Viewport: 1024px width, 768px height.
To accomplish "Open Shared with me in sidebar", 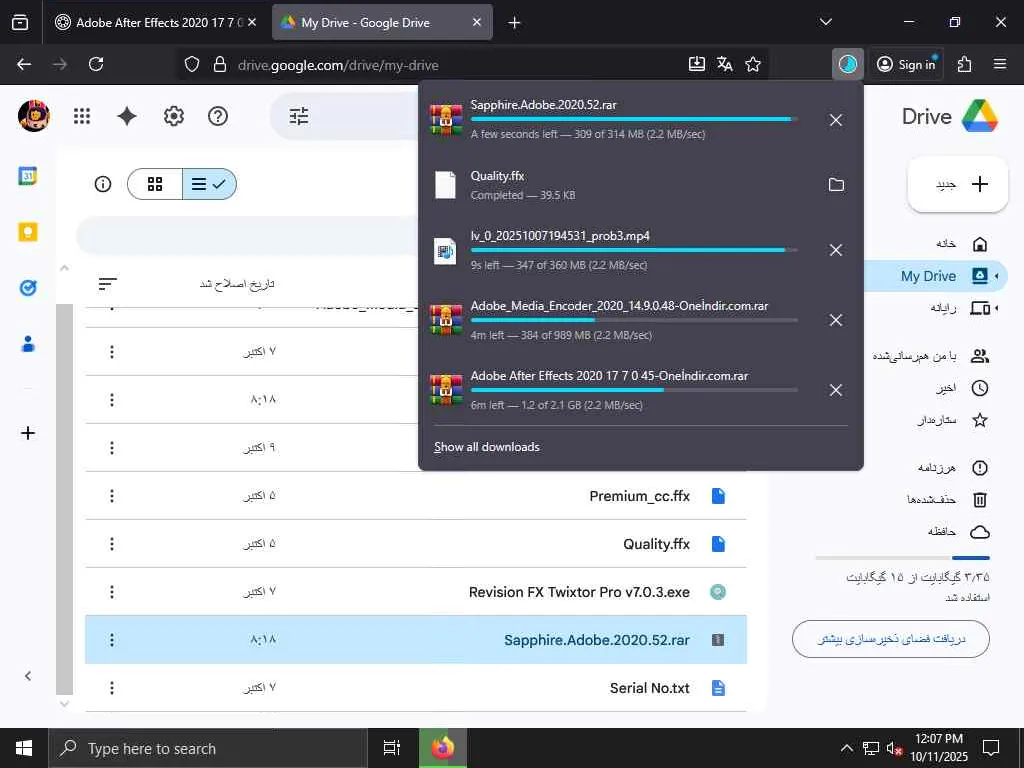I will coord(931,356).
